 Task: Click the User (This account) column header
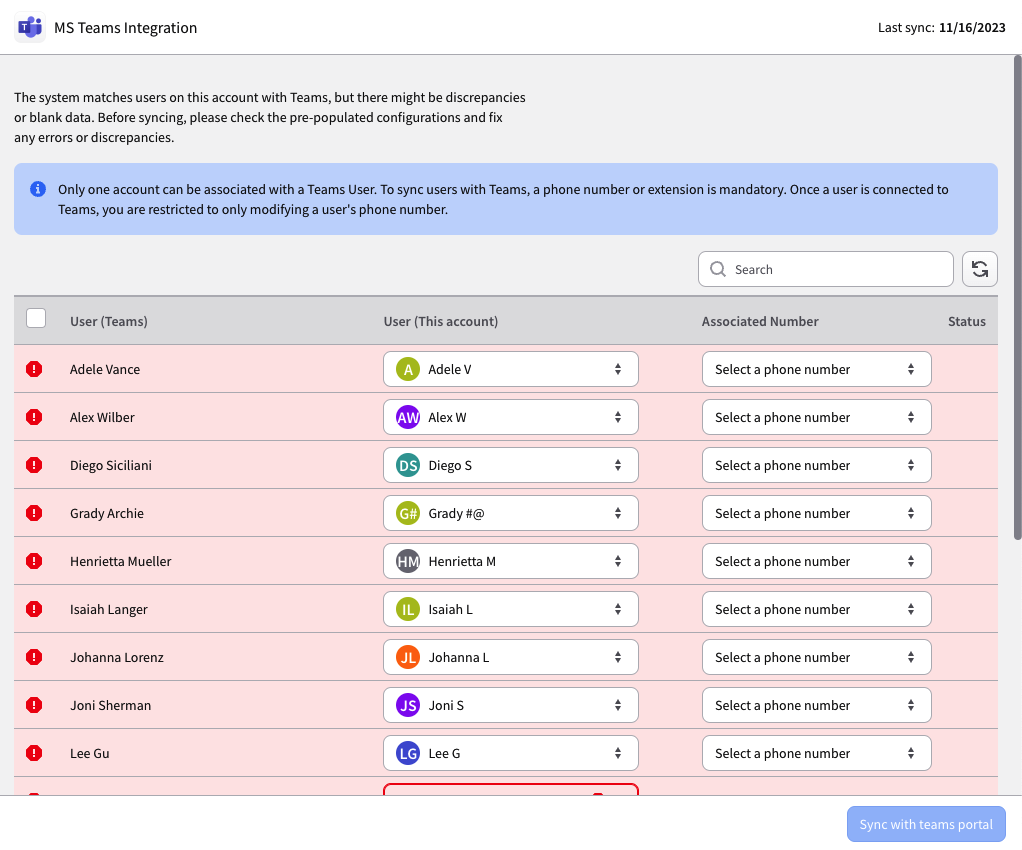pyautogui.click(x=441, y=321)
